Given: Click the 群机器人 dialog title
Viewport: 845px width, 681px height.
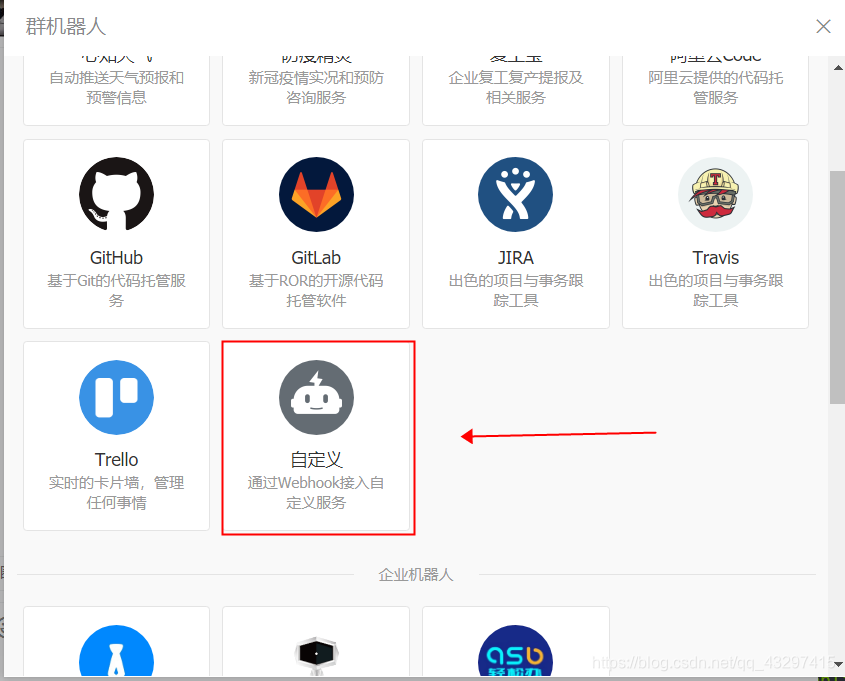Looking at the screenshot, I should coord(66,26).
